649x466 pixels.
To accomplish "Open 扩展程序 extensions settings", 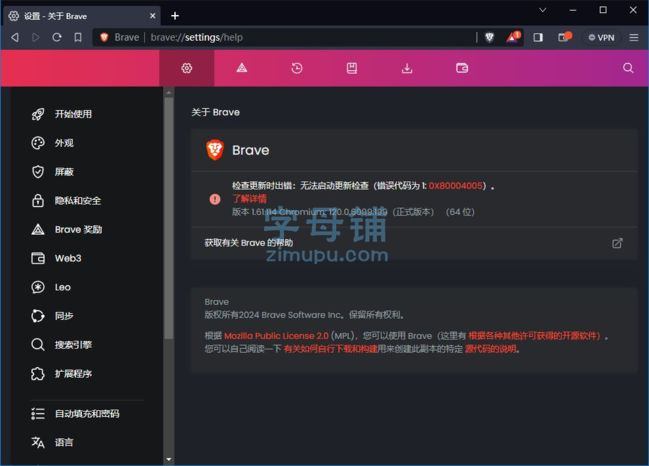I will click(x=62, y=374).
